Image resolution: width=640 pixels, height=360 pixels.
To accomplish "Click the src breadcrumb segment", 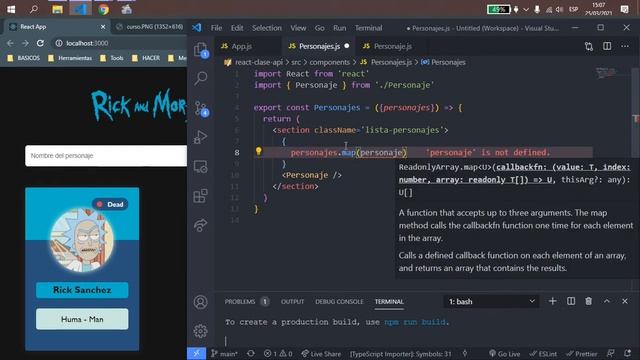I will [296, 62].
